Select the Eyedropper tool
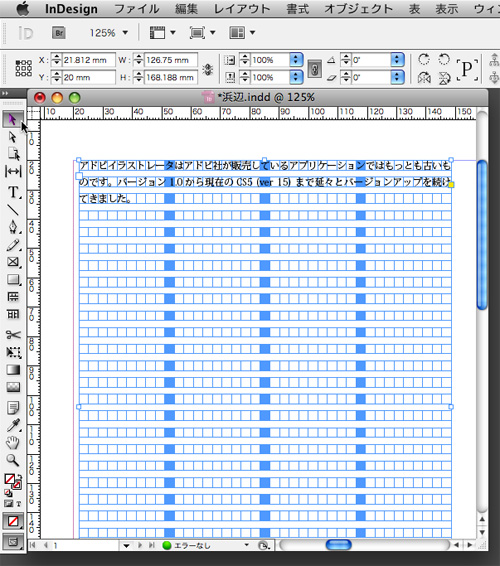 pos(13,426)
